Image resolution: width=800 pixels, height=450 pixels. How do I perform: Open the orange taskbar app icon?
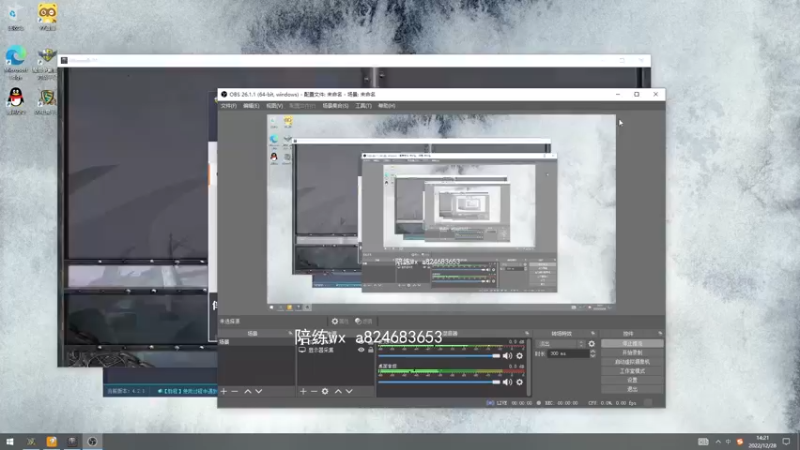click(x=52, y=441)
